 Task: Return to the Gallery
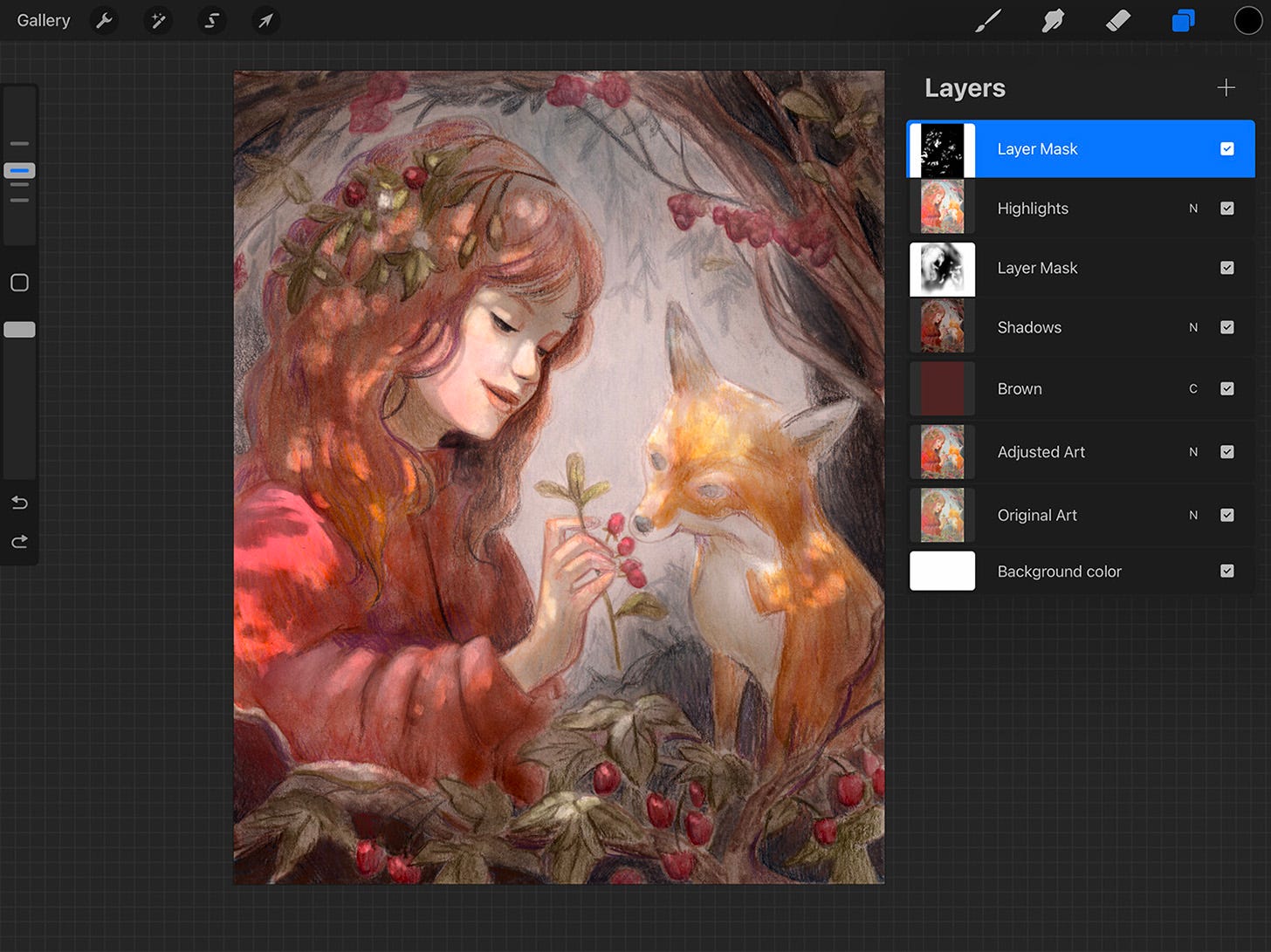[43, 20]
